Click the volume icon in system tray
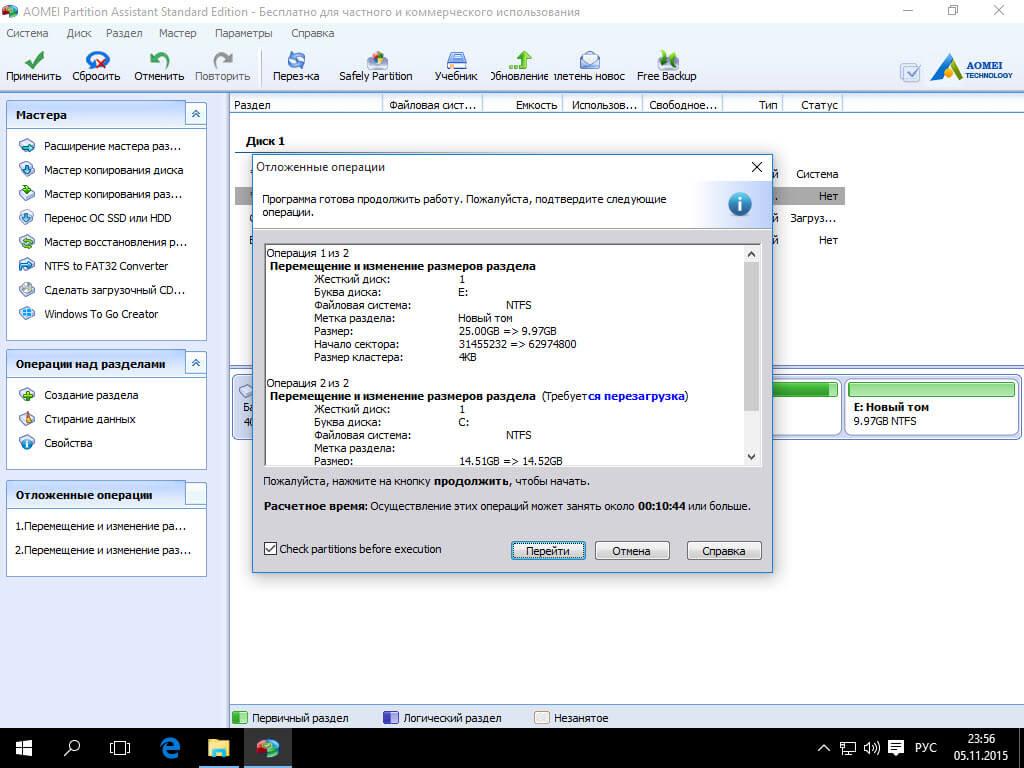Viewport: 1024px width, 768px height. (x=871, y=748)
